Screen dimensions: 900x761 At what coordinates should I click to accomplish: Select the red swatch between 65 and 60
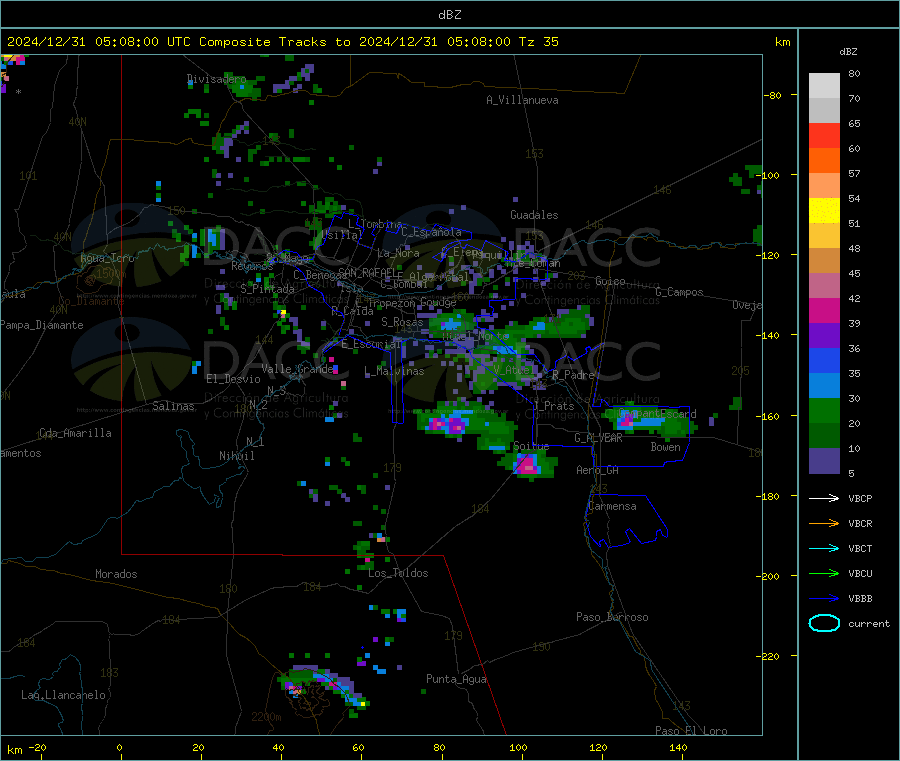pyautogui.click(x=824, y=135)
